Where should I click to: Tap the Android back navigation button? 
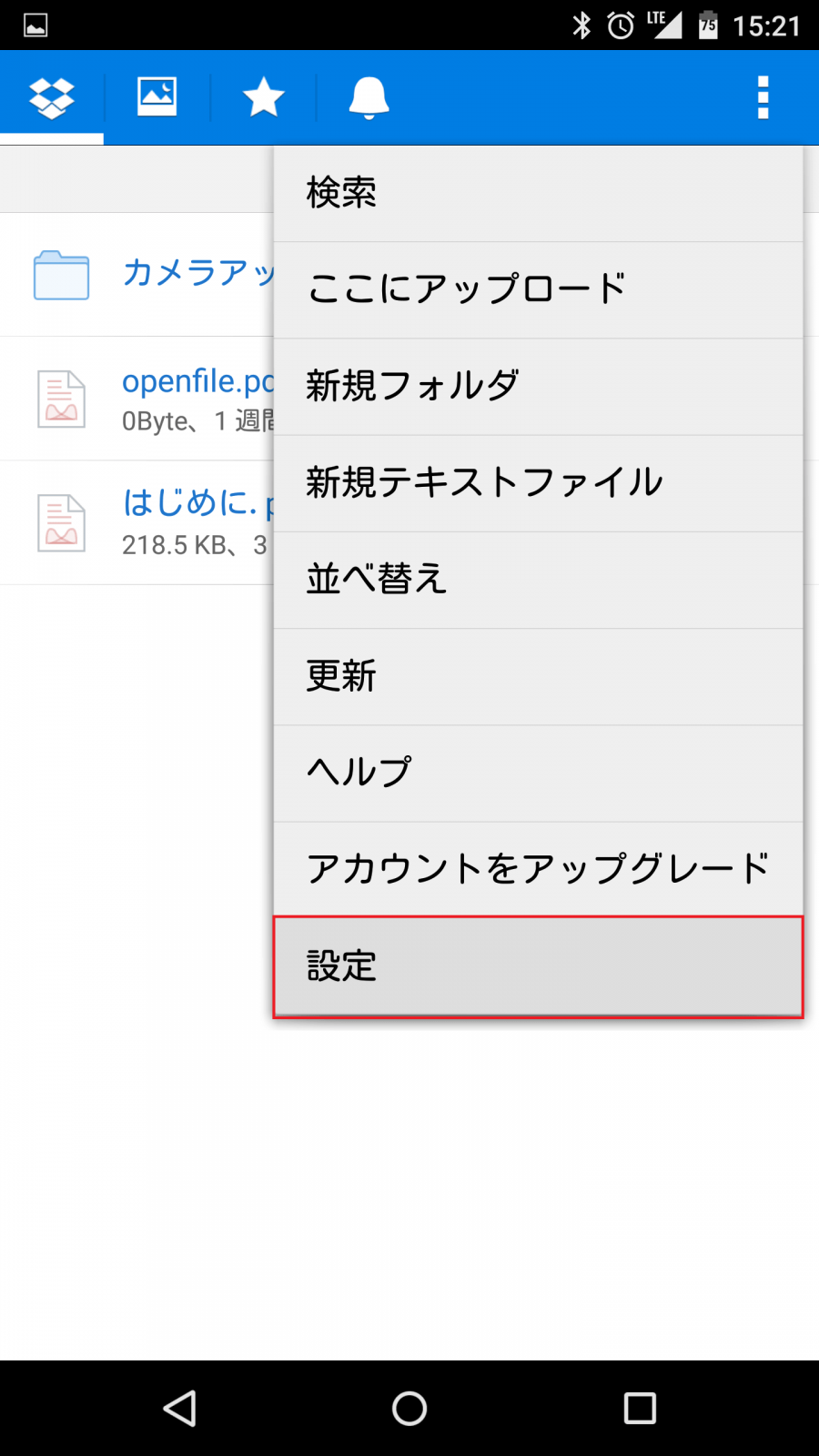click(179, 1408)
